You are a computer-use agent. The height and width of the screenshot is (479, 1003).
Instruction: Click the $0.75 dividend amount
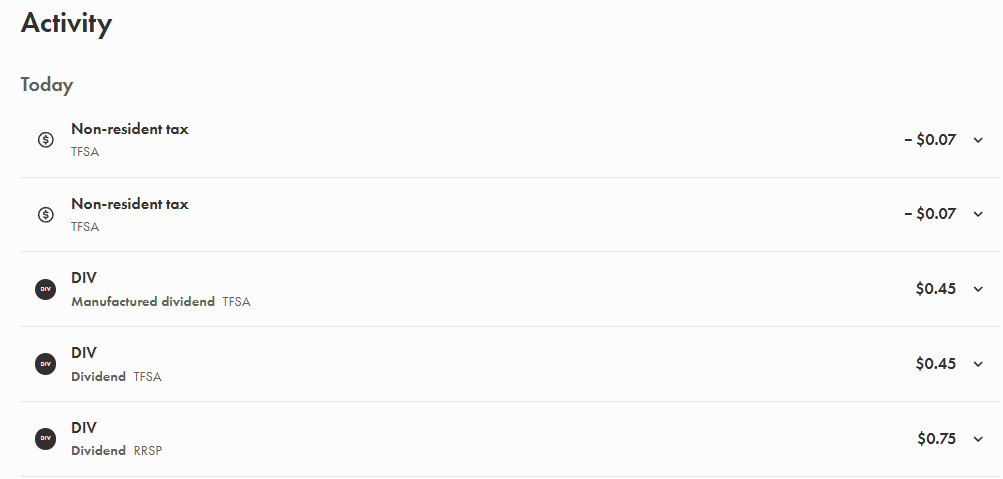(936, 439)
